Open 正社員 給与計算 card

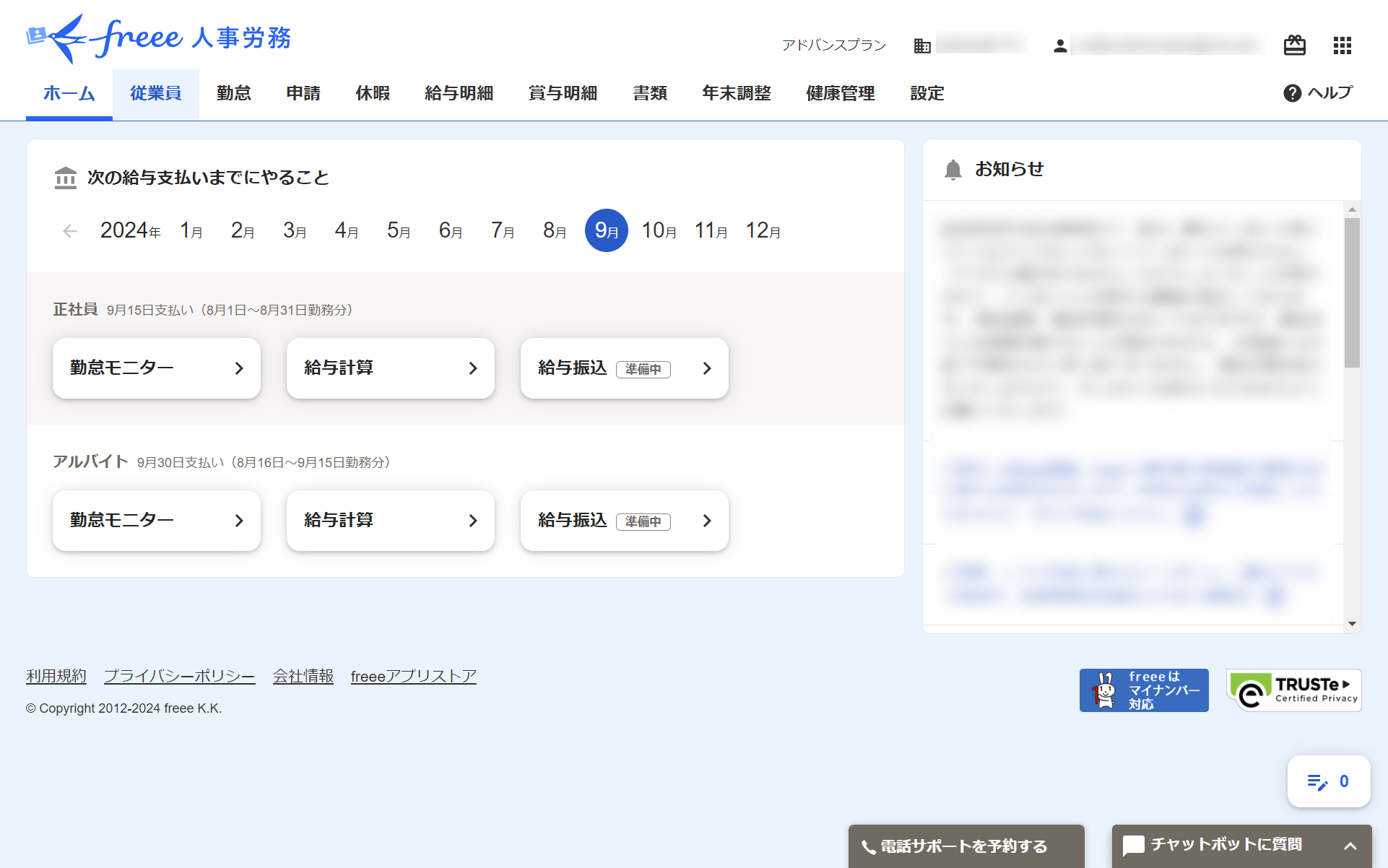tap(390, 368)
